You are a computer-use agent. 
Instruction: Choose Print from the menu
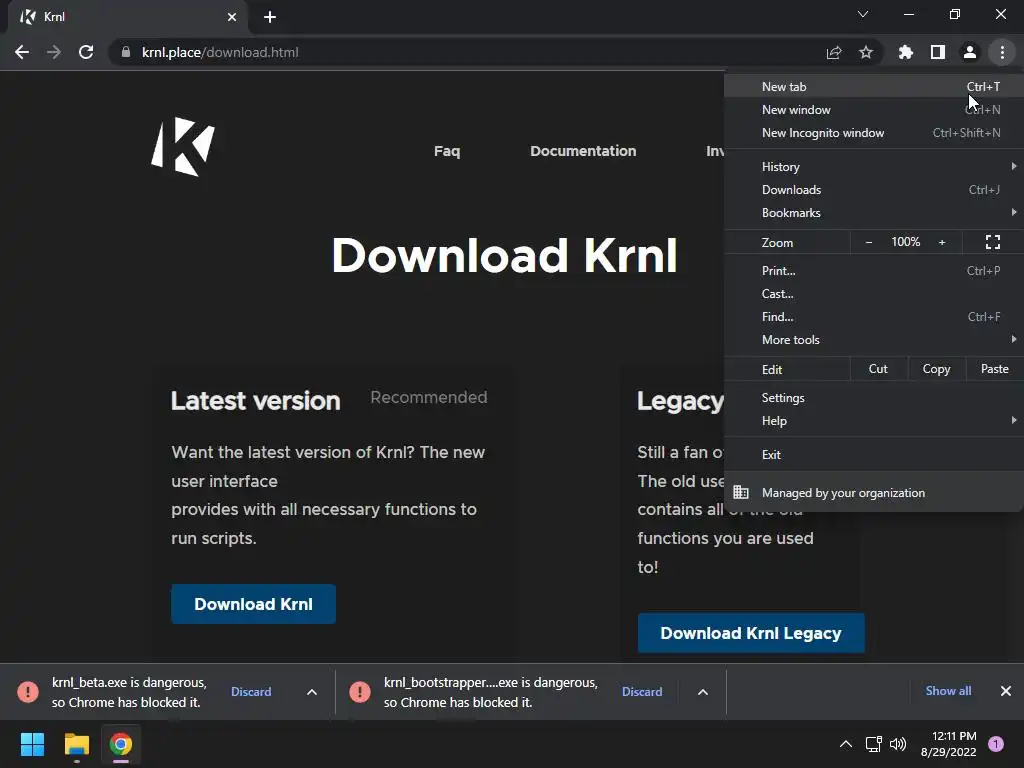(x=874, y=270)
